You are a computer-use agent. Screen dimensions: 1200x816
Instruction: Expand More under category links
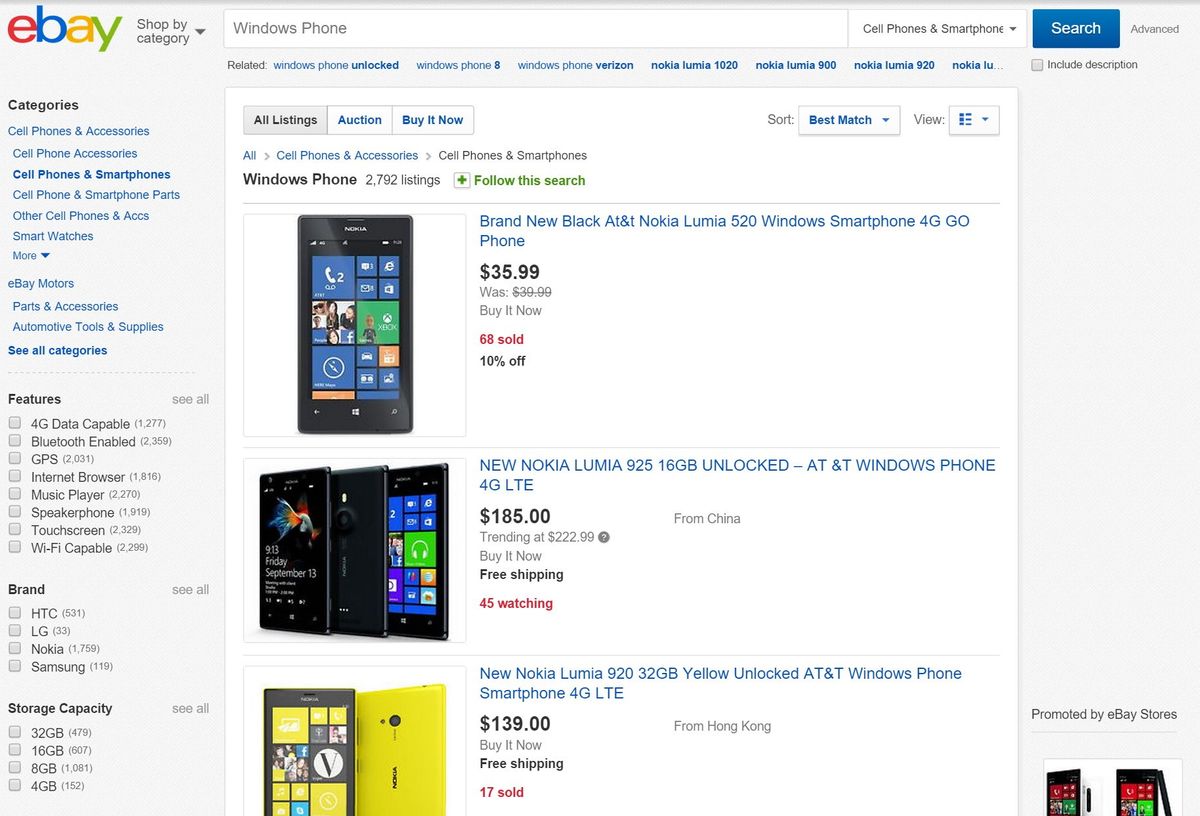point(30,255)
